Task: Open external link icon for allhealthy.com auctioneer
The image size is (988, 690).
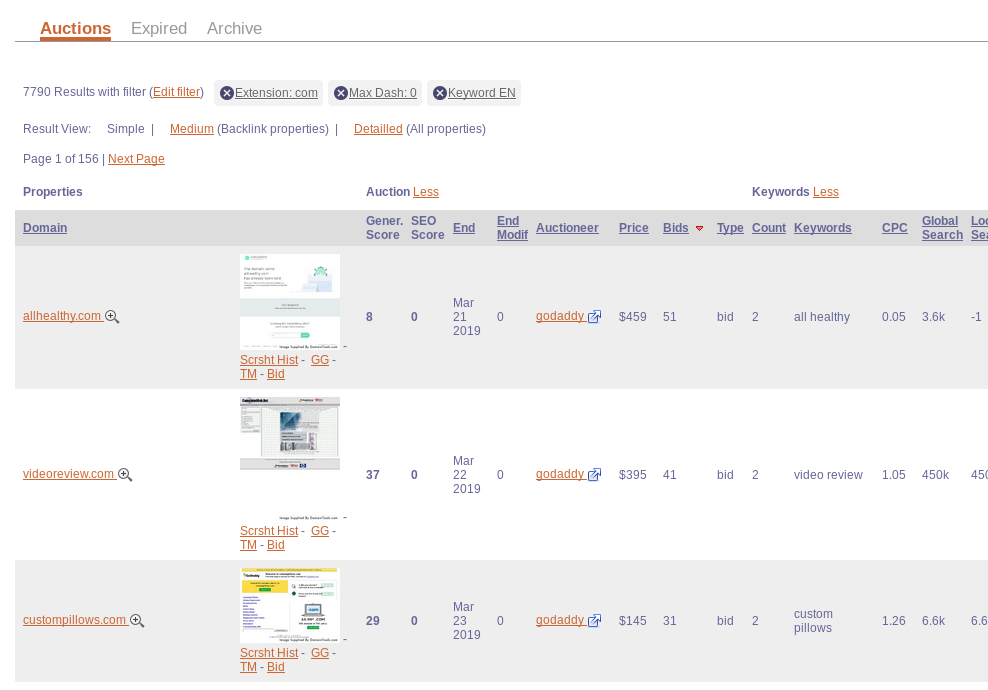Action: pyautogui.click(x=594, y=317)
